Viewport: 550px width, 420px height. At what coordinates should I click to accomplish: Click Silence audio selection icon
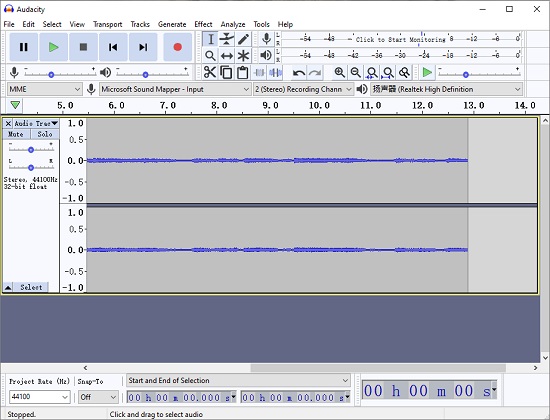[x=275, y=73]
